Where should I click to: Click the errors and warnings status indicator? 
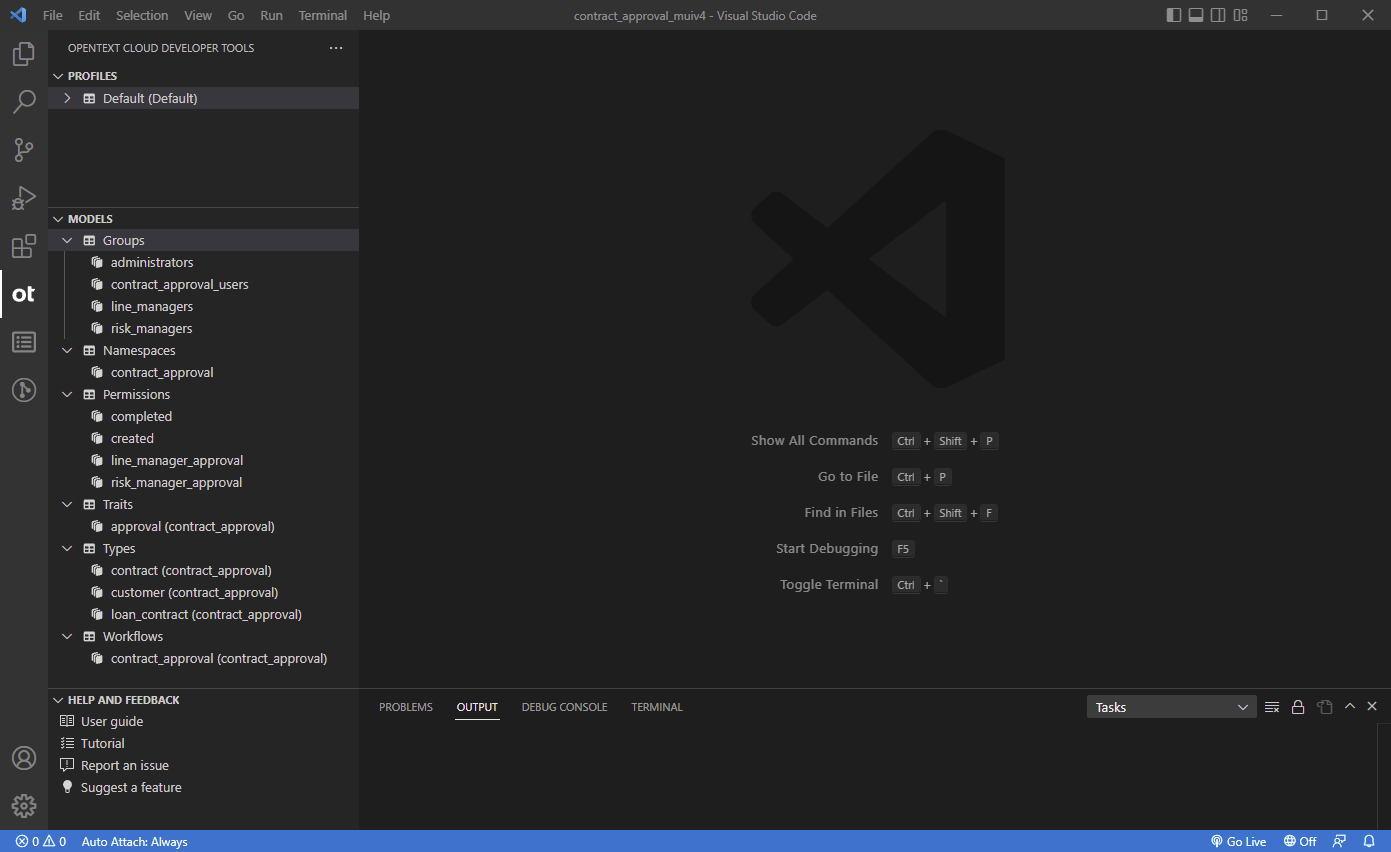coord(41,841)
